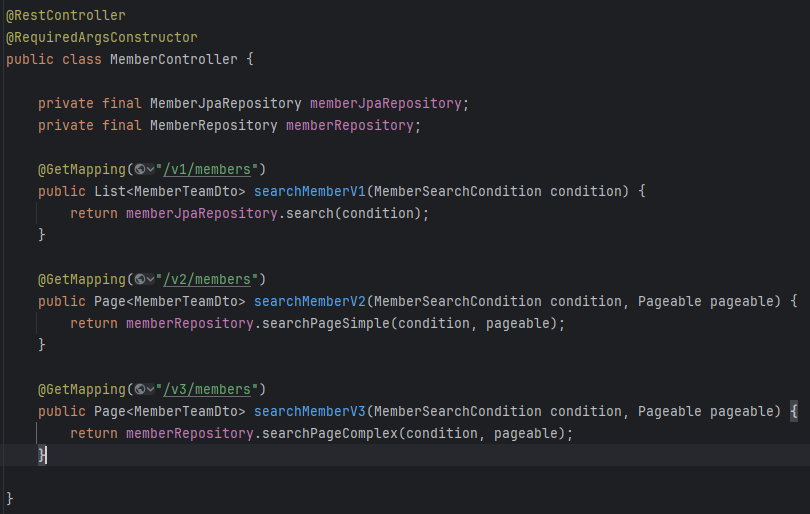Open the URL dropdown arrow for /v2/members
The height and width of the screenshot is (514, 810).
[150, 279]
